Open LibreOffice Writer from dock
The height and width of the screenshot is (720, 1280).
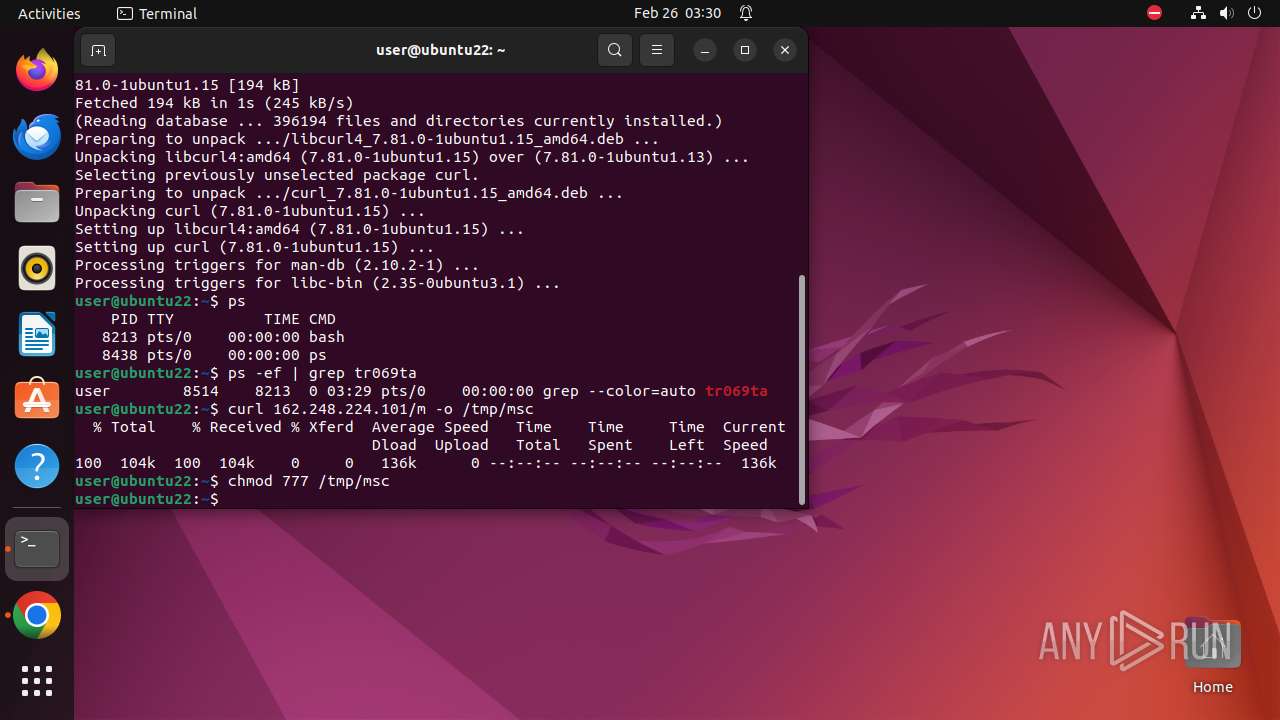pyautogui.click(x=37, y=335)
